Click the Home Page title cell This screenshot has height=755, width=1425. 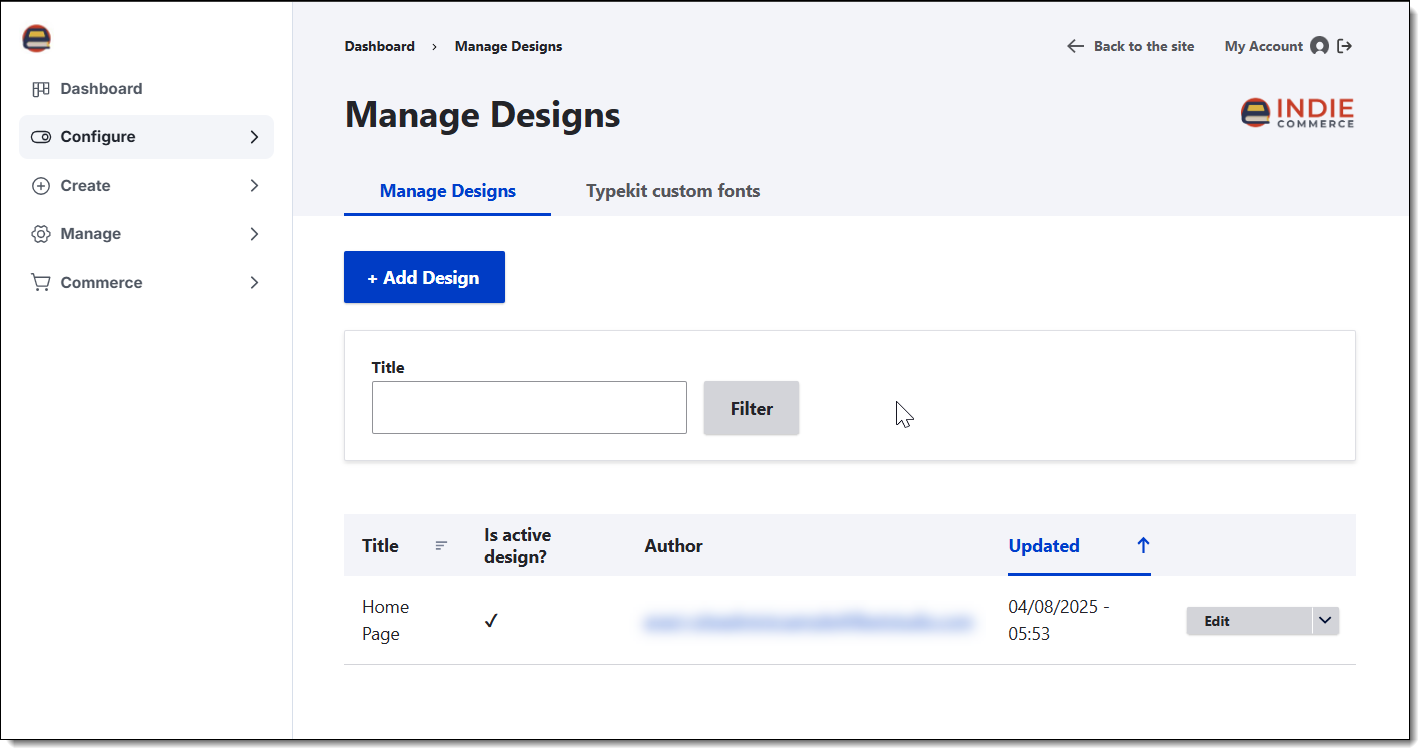tap(386, 620)
